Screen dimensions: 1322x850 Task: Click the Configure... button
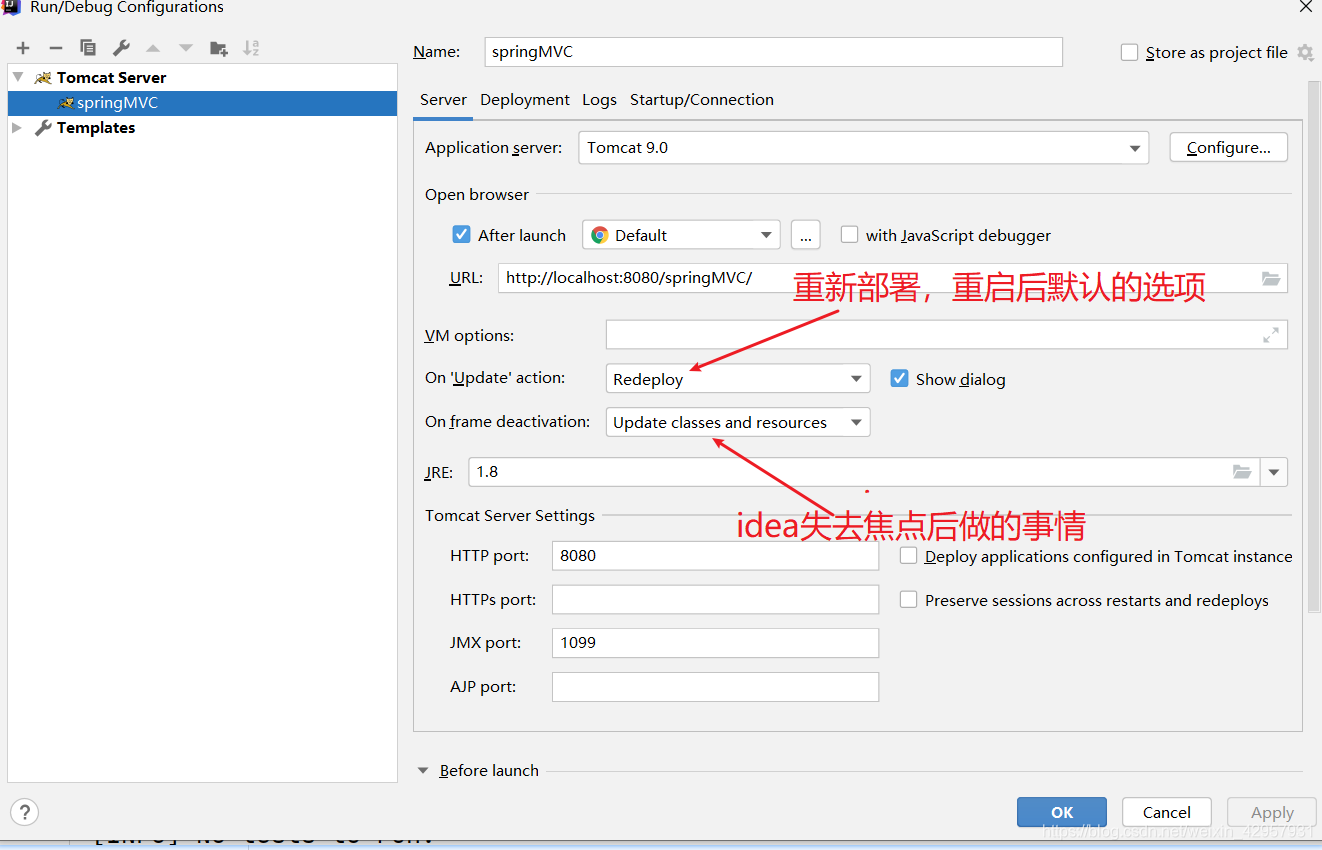(x=1229, y=148)
